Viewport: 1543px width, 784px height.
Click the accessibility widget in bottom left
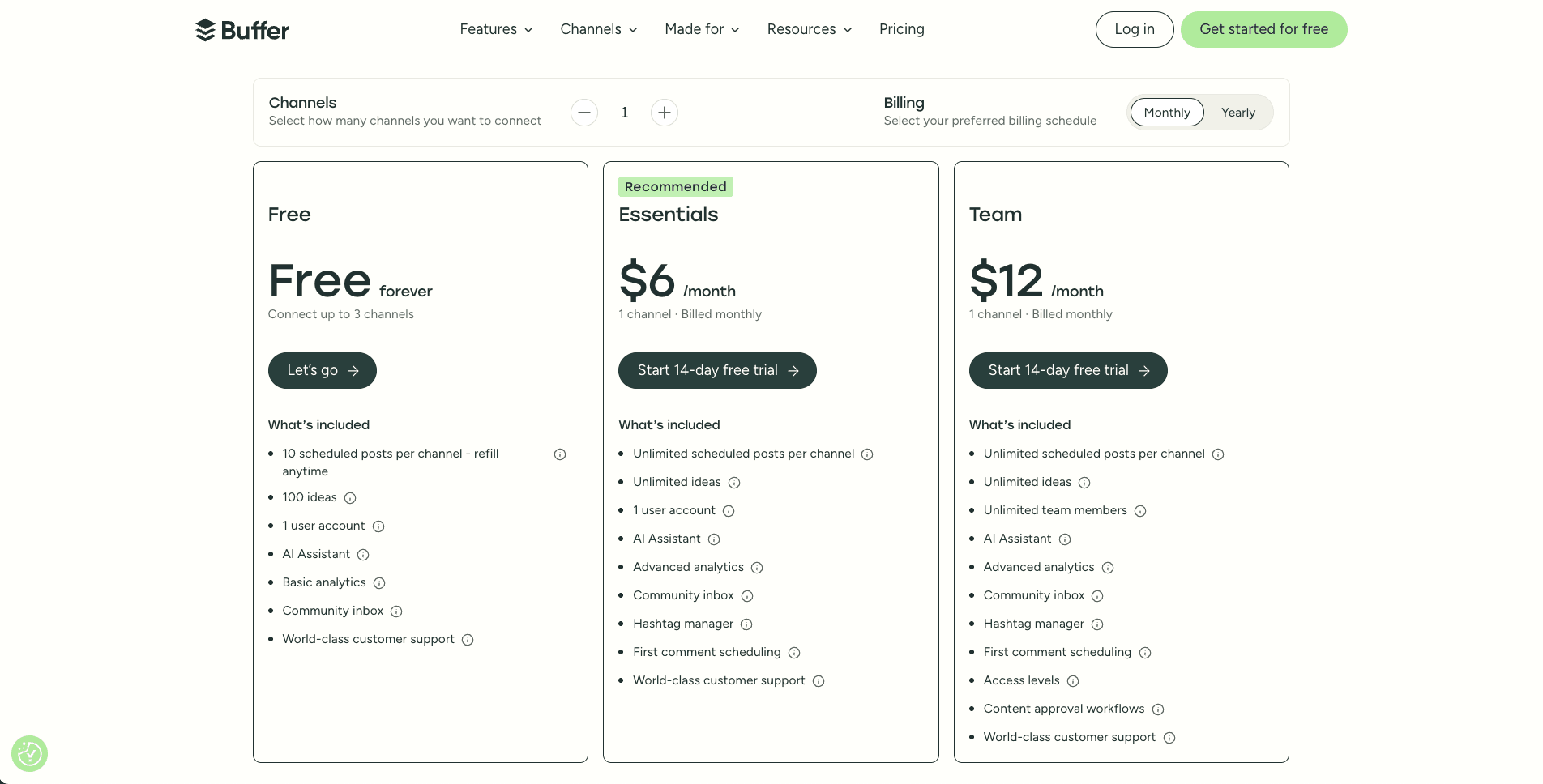point(29,753)
